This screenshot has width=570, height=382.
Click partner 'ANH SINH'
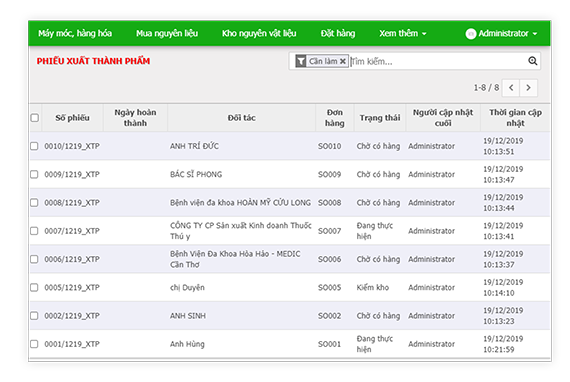(188, 315)
